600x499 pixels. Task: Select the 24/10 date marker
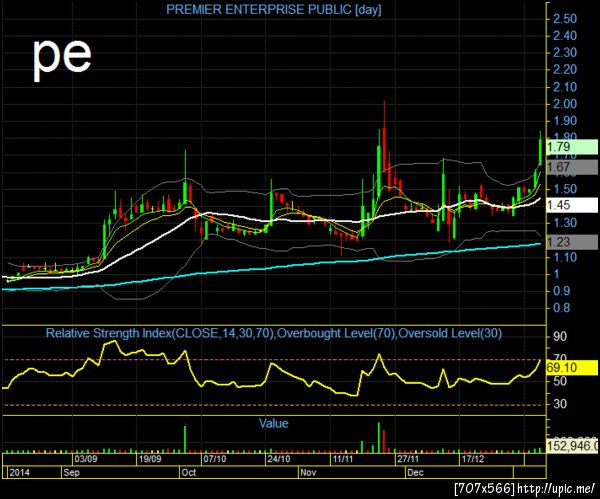click(279, 459)
